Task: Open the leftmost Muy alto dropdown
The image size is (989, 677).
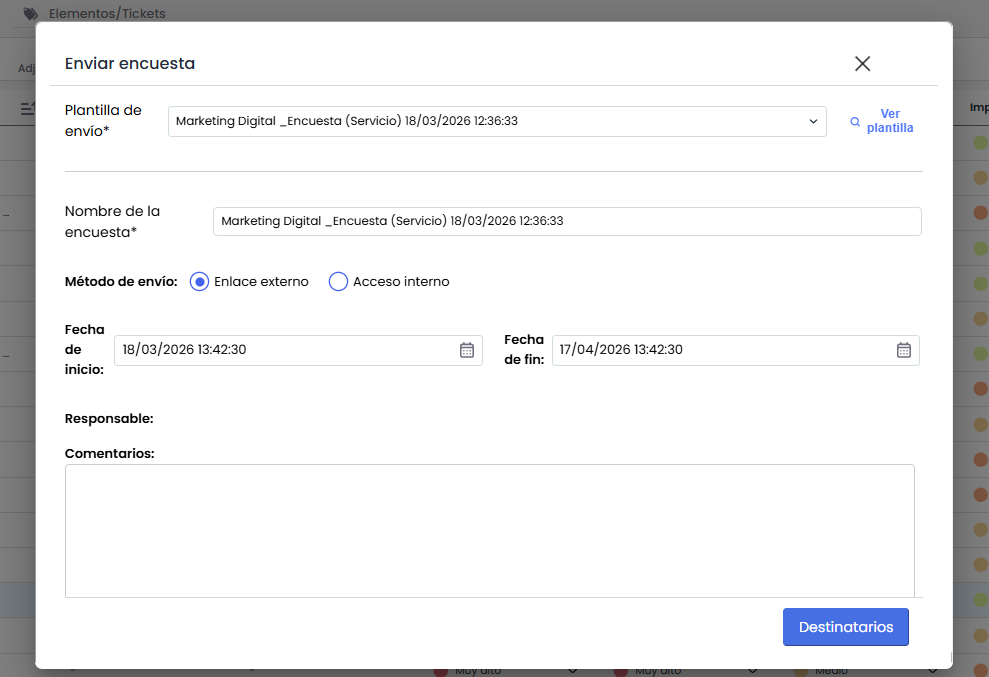Action: point(573,671)
